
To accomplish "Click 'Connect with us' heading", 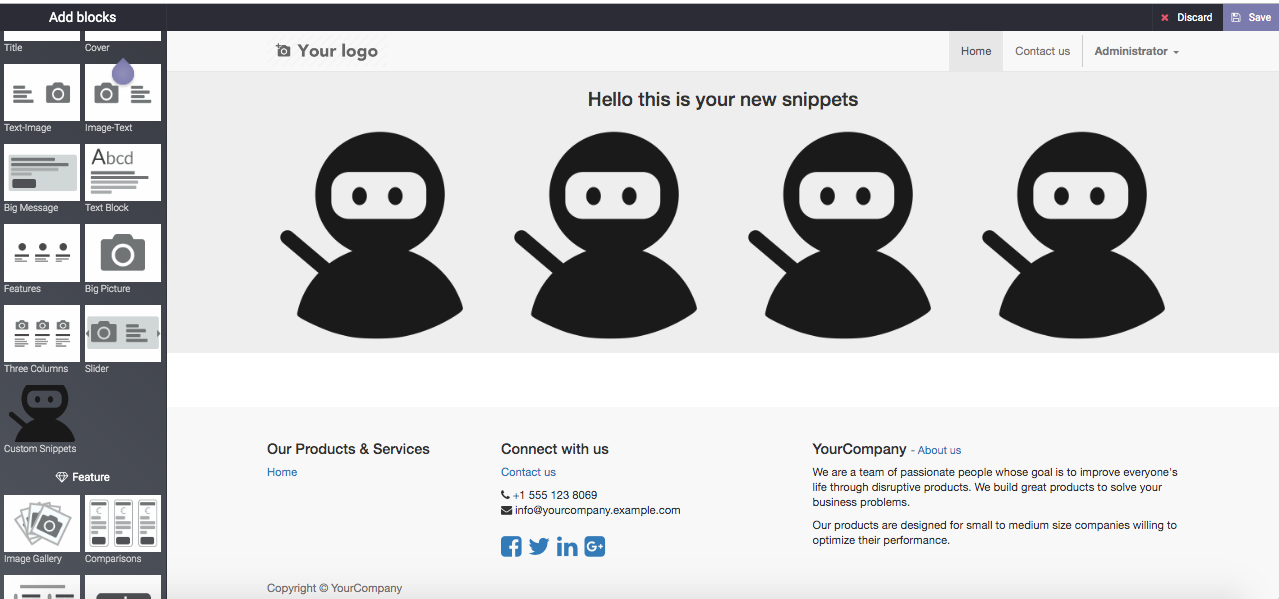I will pyautogui.click(x=555, y=449).
